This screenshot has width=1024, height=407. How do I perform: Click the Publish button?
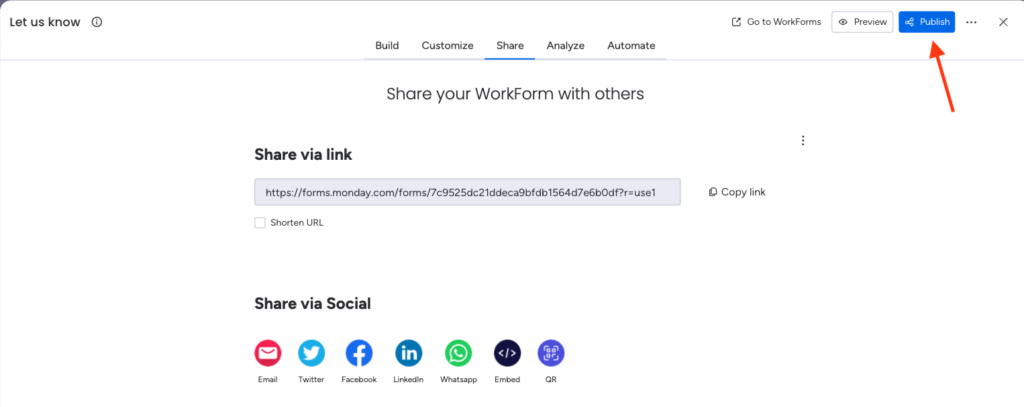tap(926, 22)
